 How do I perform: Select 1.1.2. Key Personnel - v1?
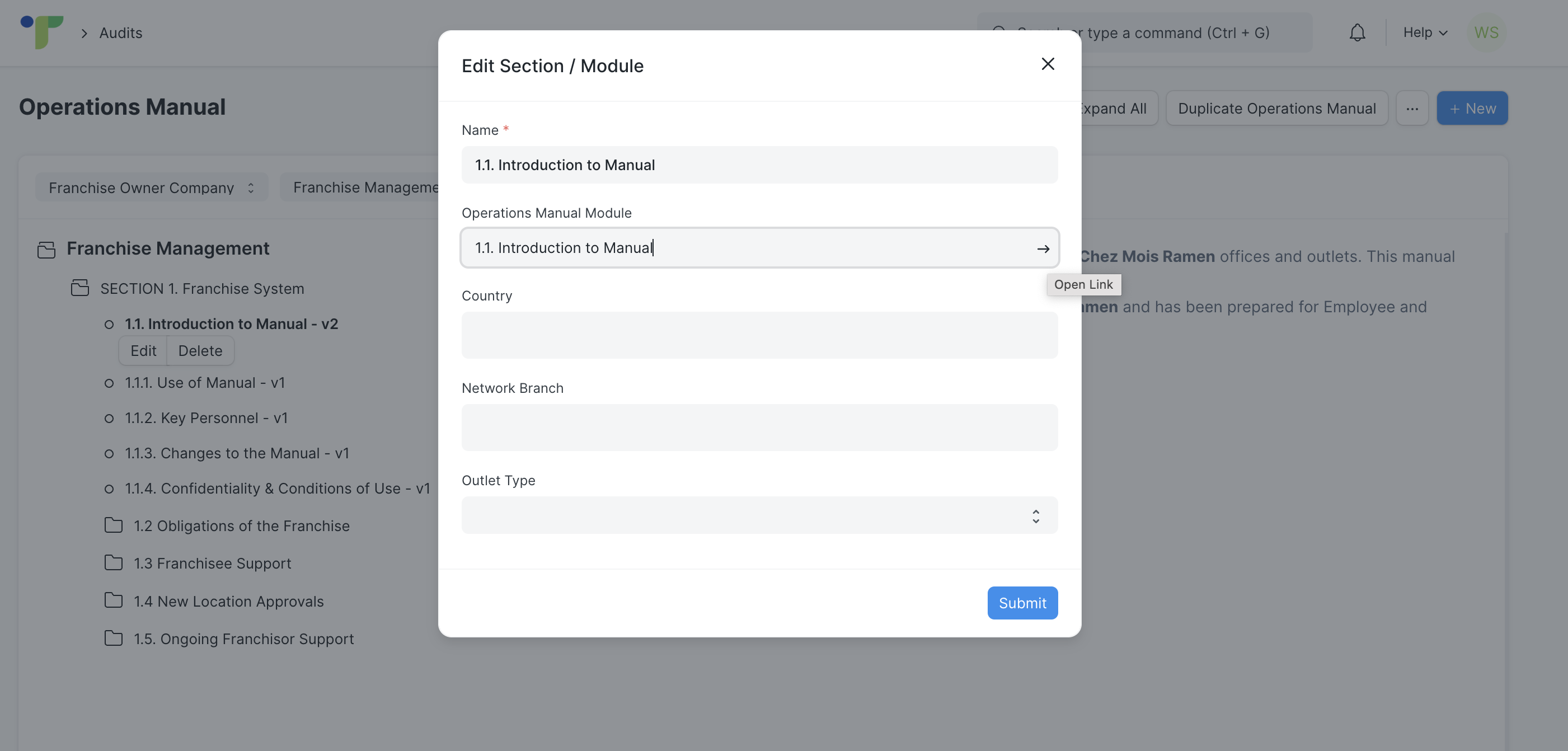point(206,418)
